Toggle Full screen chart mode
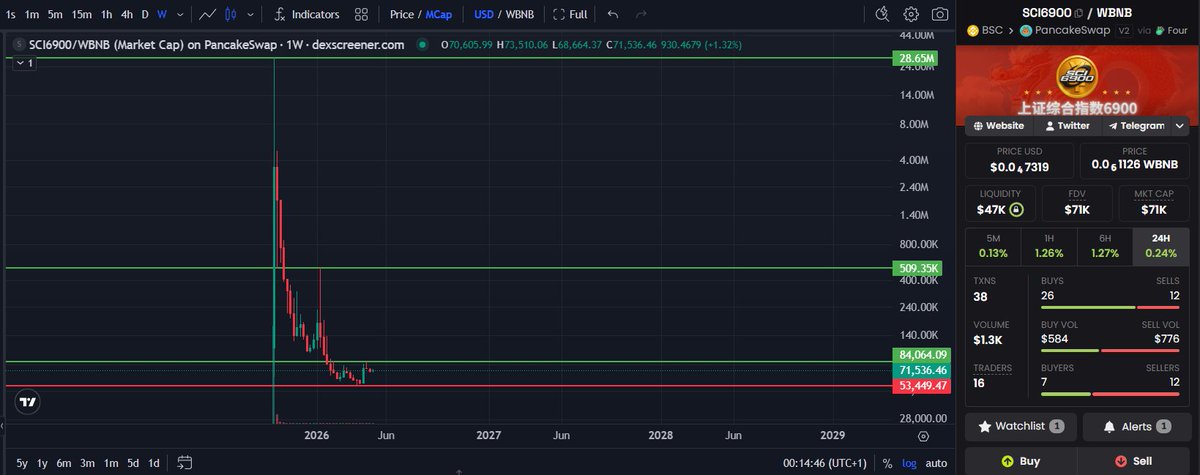 click(x=570, y=14)
